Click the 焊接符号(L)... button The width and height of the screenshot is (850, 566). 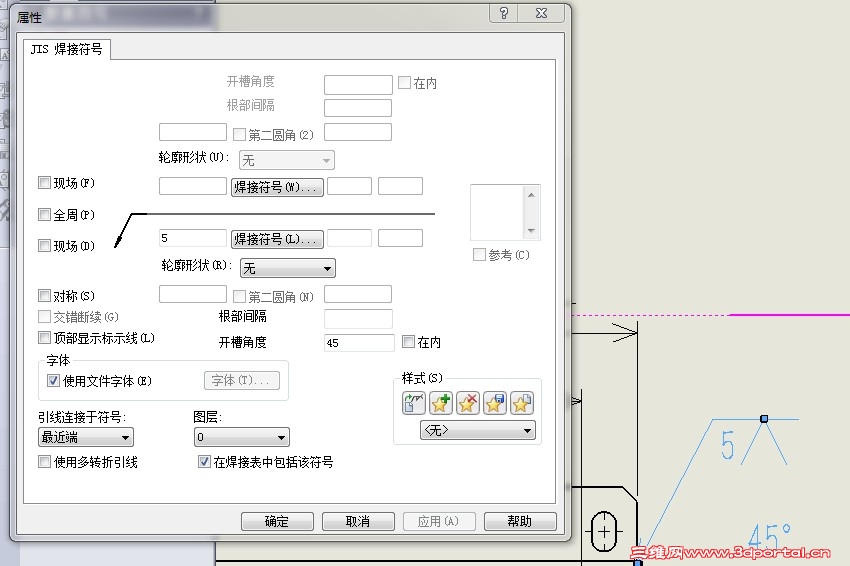tap(277, 239)
